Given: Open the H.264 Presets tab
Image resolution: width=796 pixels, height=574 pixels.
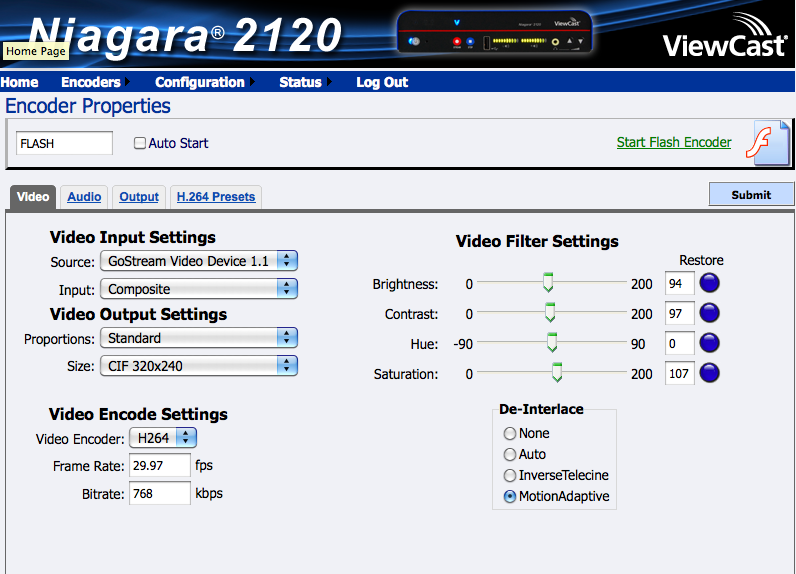Looking at the screenshot, I should tap(216, 197).
